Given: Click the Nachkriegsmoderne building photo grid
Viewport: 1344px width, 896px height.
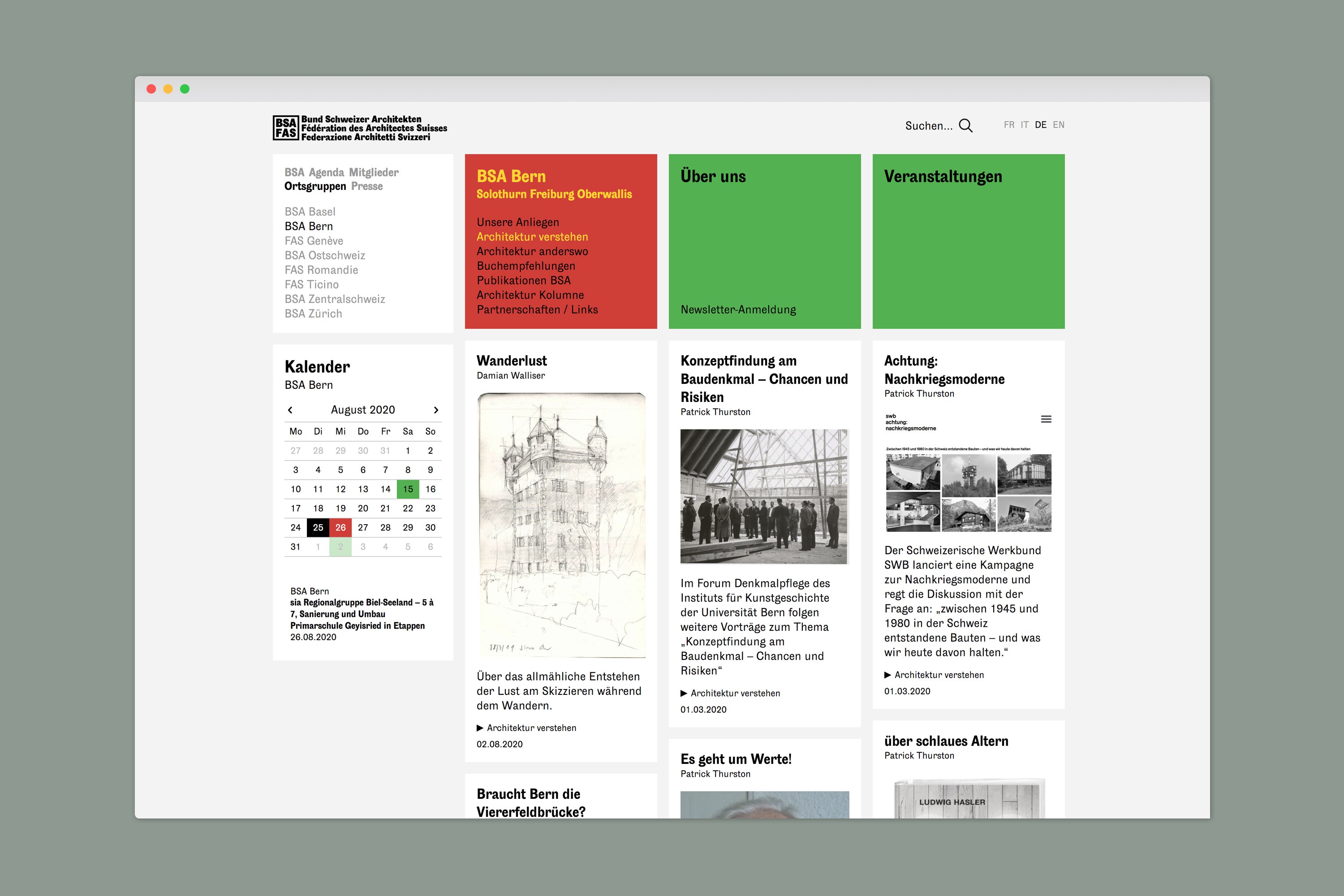Looking at the screenshot, I should (969, 492).
